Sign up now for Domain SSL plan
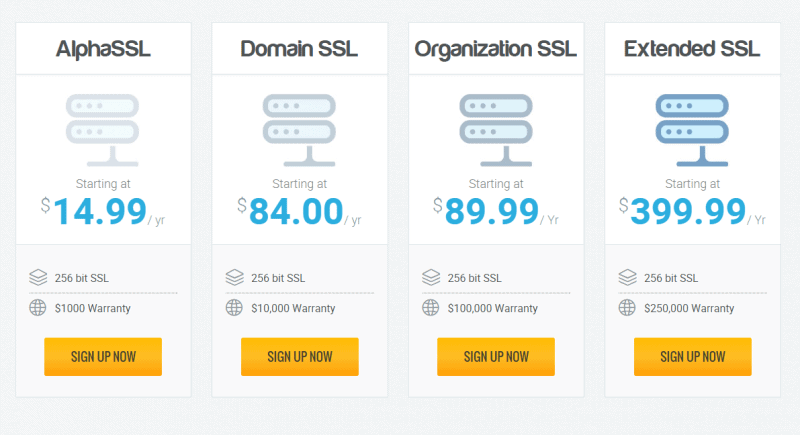Screen dimensions: 800x435 point(299,356)
